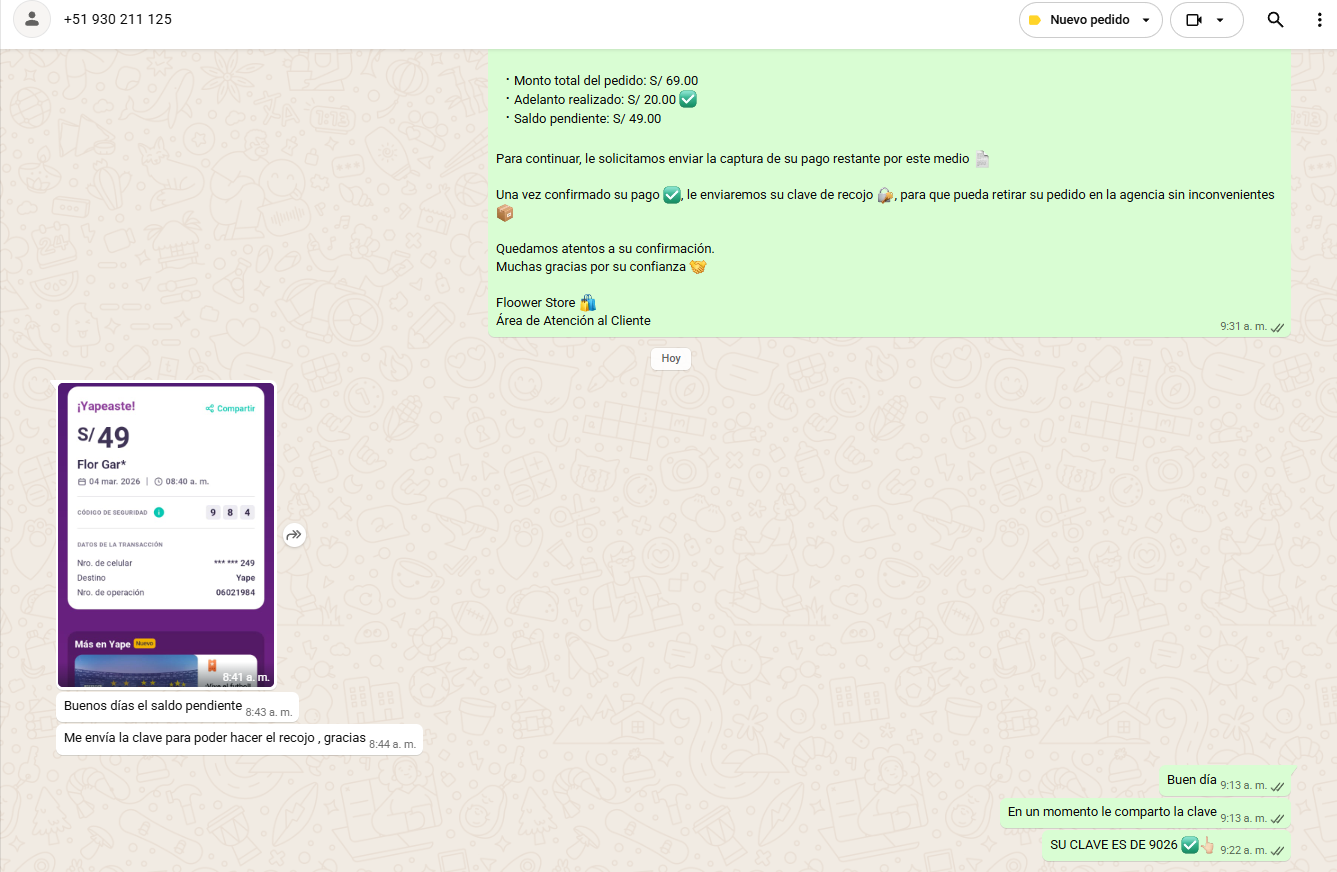This screenshot has width=1337, height=872.
Task: Search within this chat
Action: (1275, 20)
